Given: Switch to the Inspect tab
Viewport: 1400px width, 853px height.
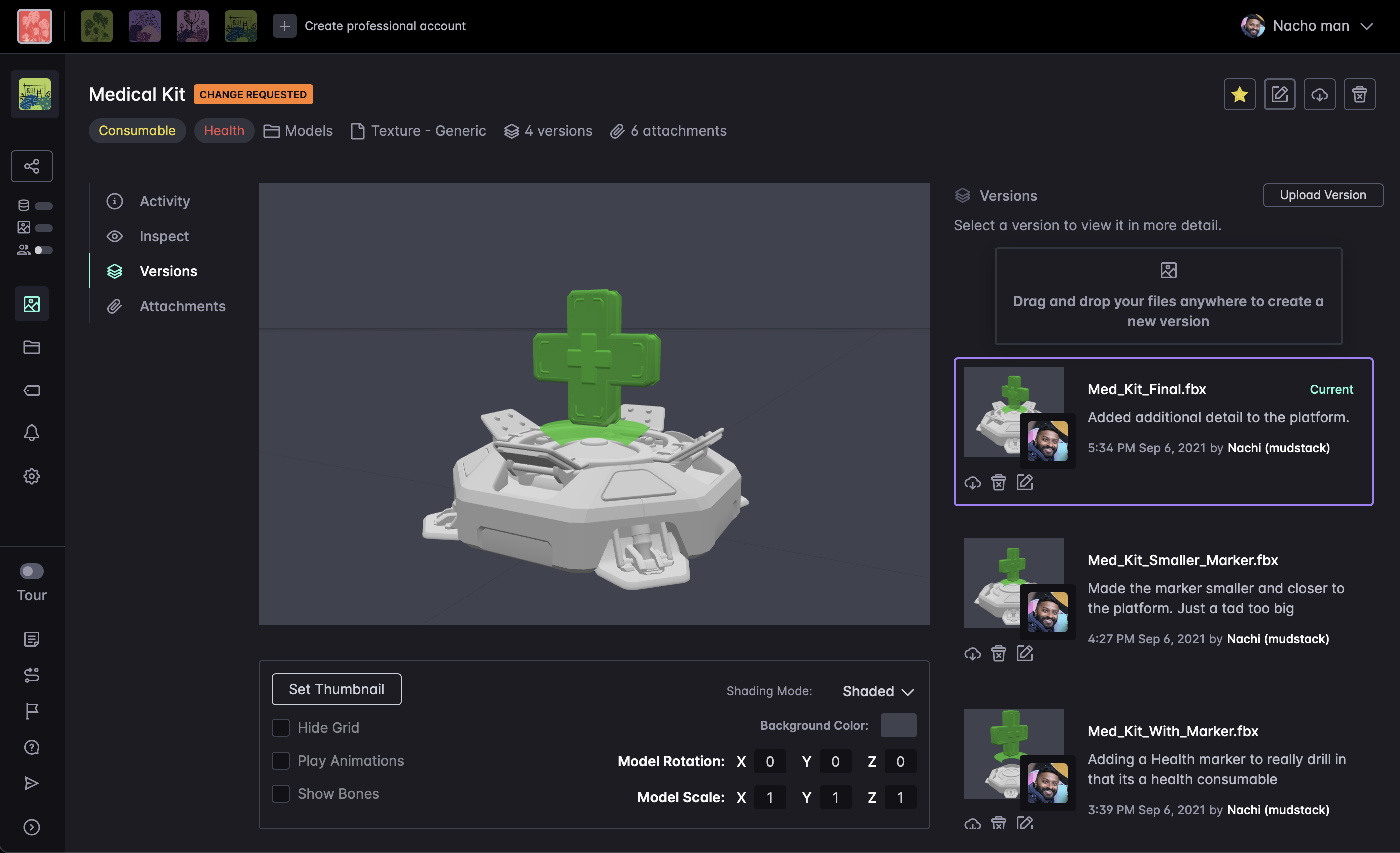Looking at the screenshot, I should pyautogui.click(x=164, y=236).
